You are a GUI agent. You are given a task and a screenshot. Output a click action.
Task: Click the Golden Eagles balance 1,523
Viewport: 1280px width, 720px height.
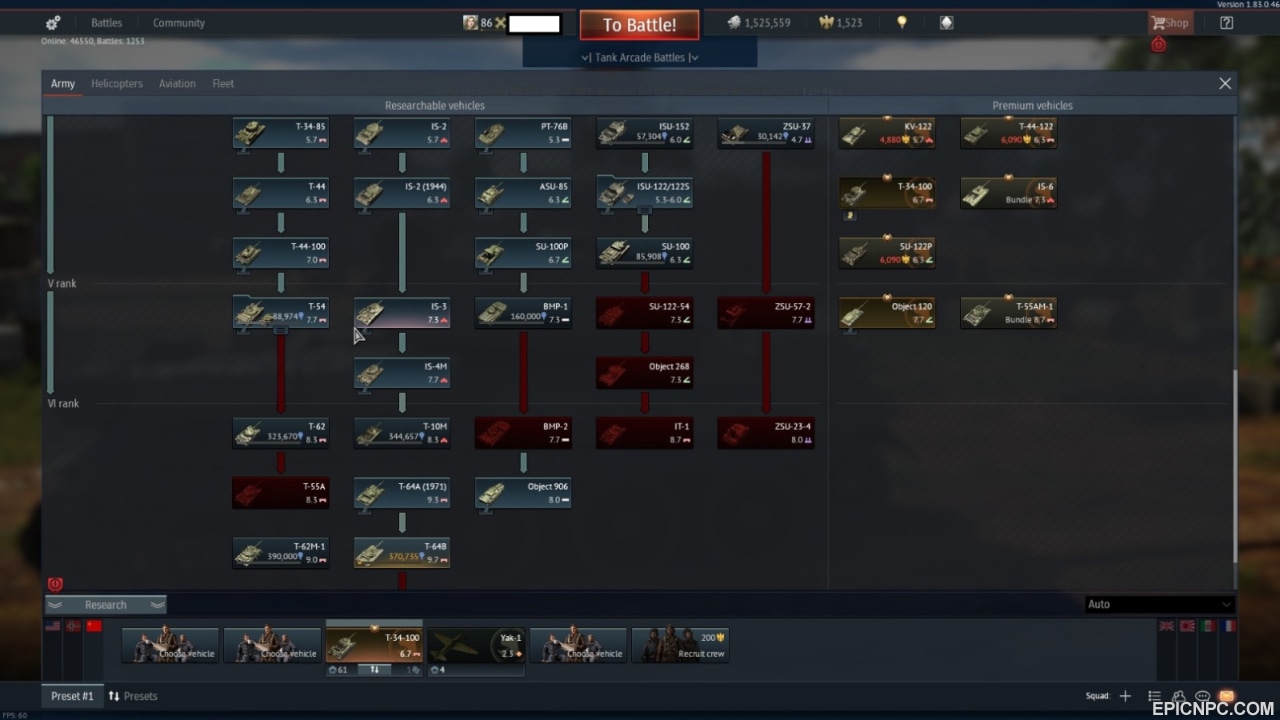(840, 23)
